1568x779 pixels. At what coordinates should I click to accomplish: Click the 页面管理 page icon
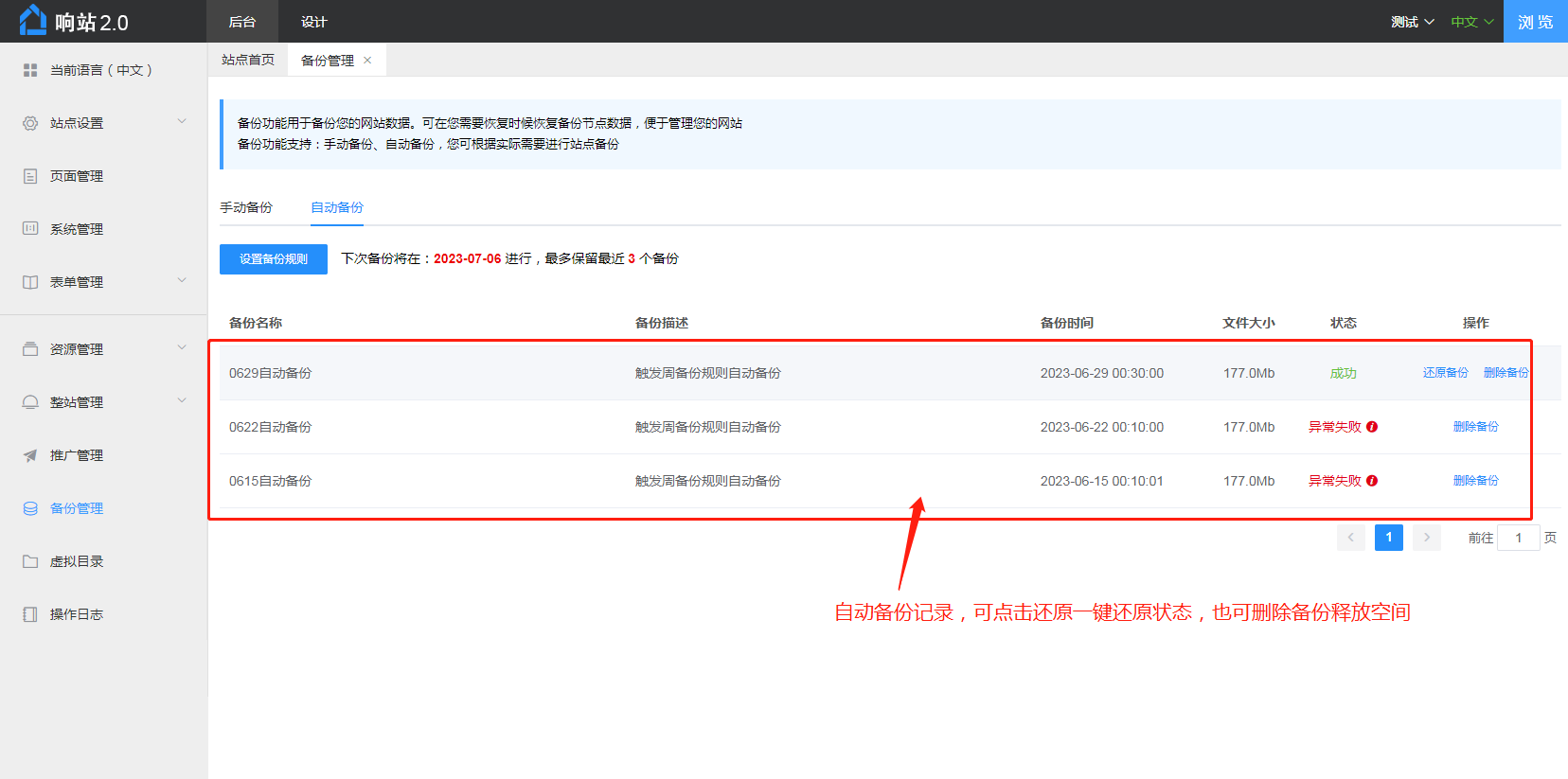[30, 176]
